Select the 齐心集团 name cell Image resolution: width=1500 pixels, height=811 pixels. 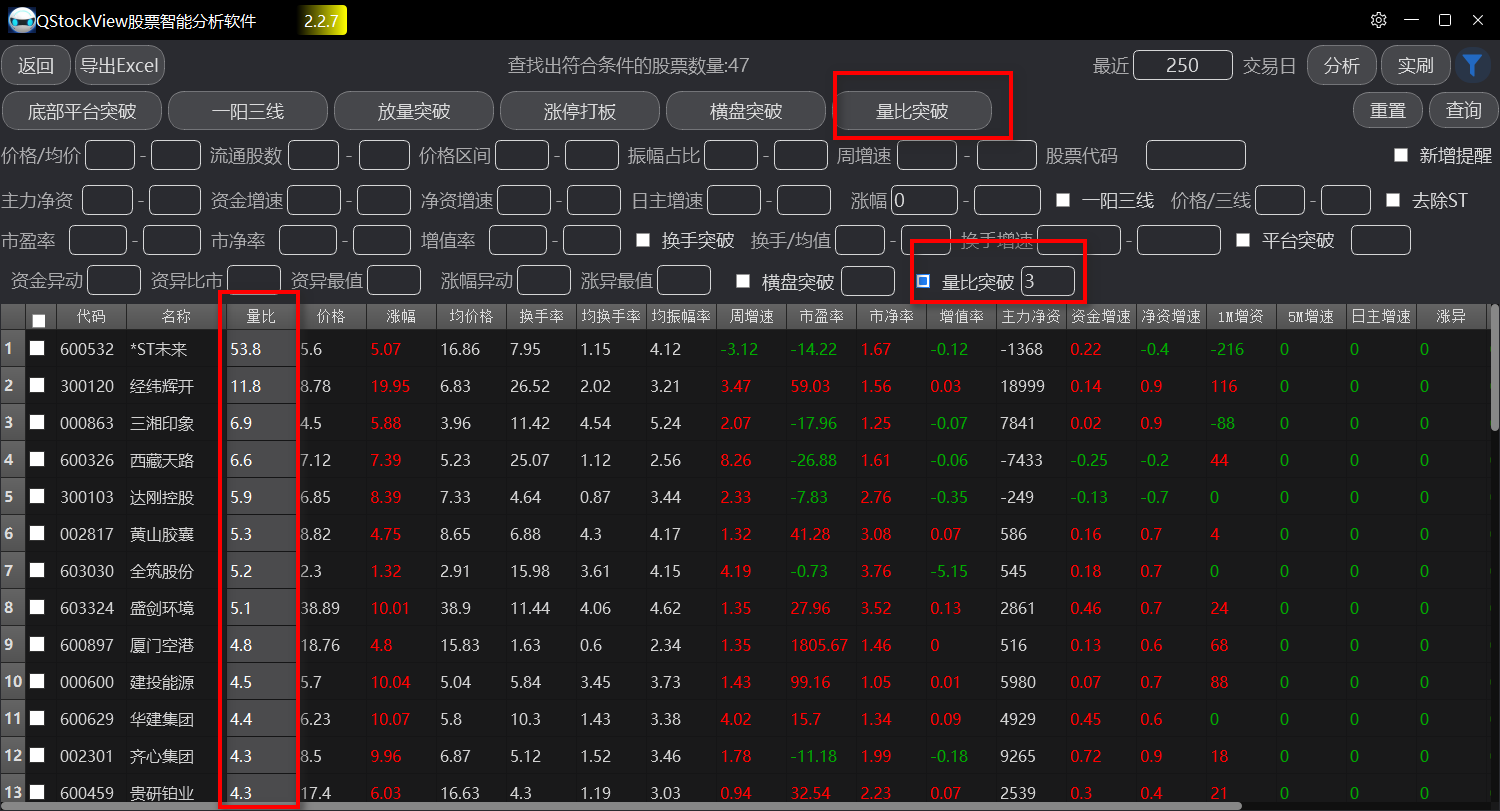176,756
